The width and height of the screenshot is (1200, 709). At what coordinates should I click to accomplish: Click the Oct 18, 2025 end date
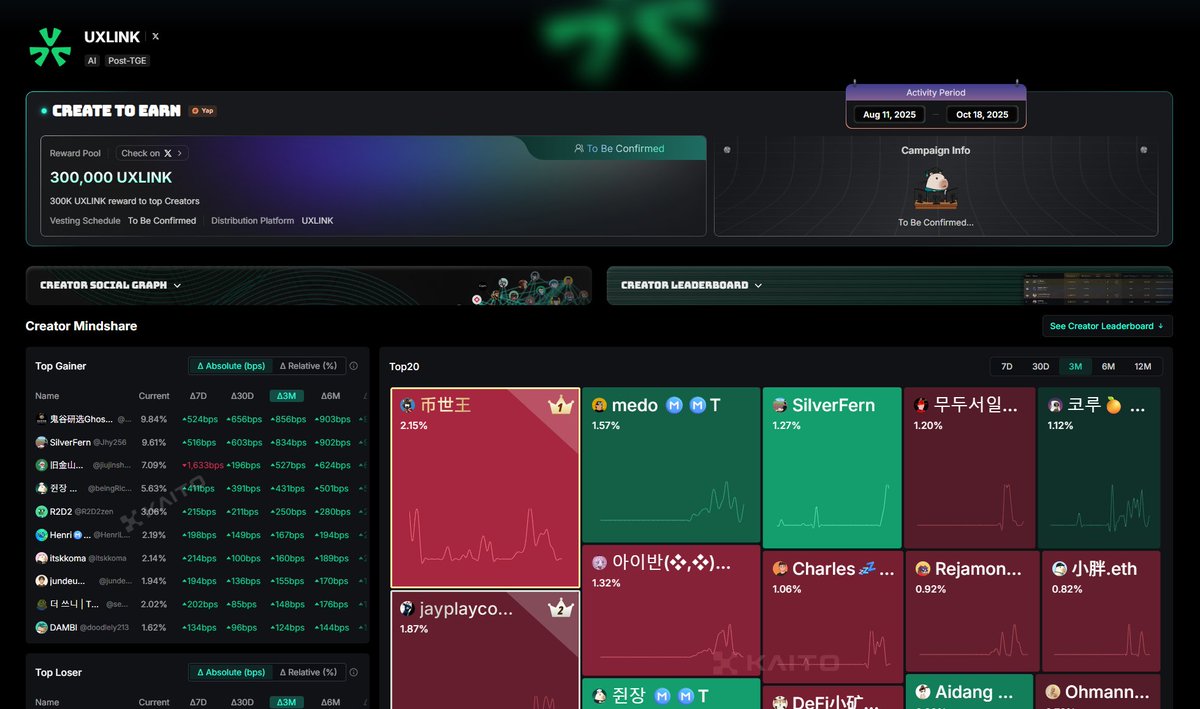point(983,115)
